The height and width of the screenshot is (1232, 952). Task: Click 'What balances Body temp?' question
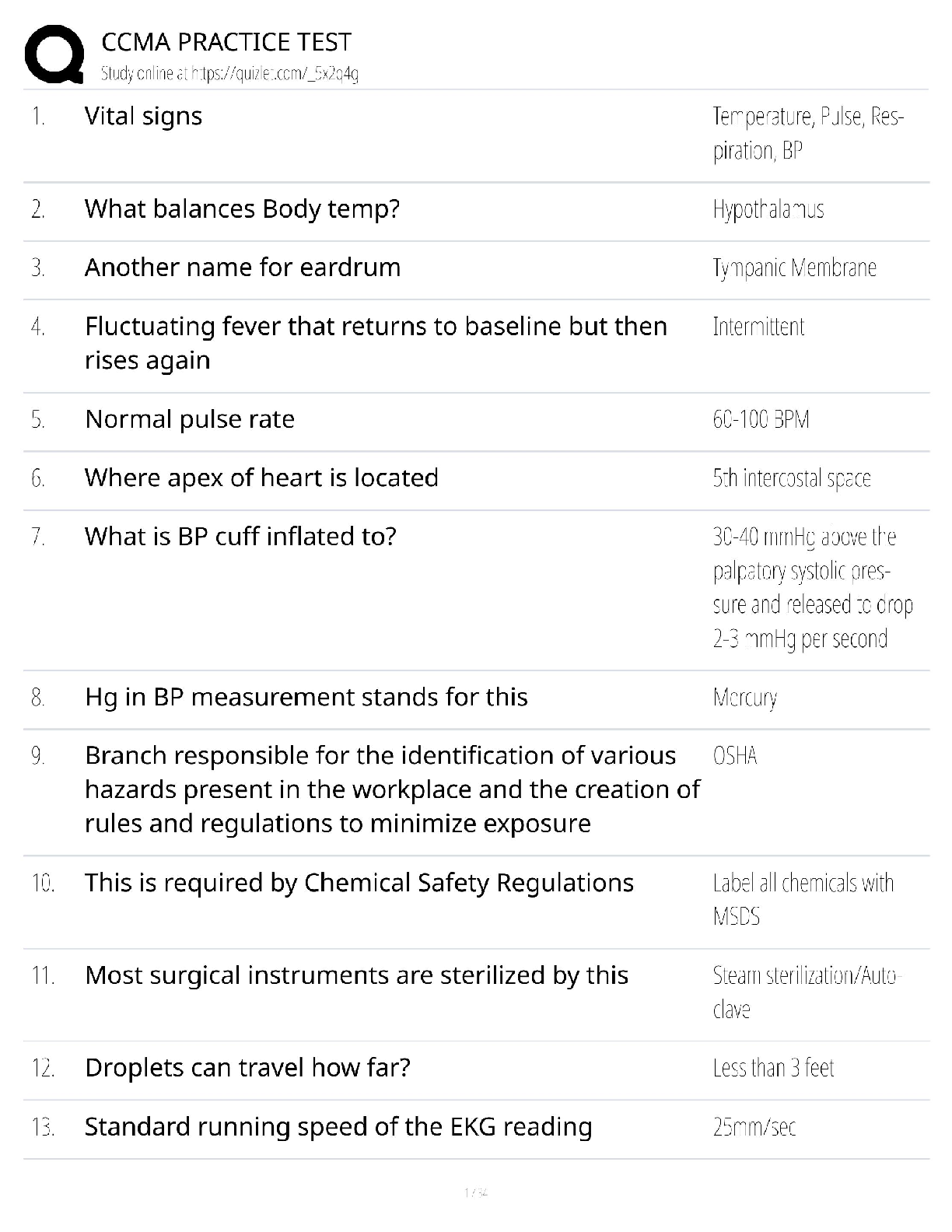click(x=242, y=209)
